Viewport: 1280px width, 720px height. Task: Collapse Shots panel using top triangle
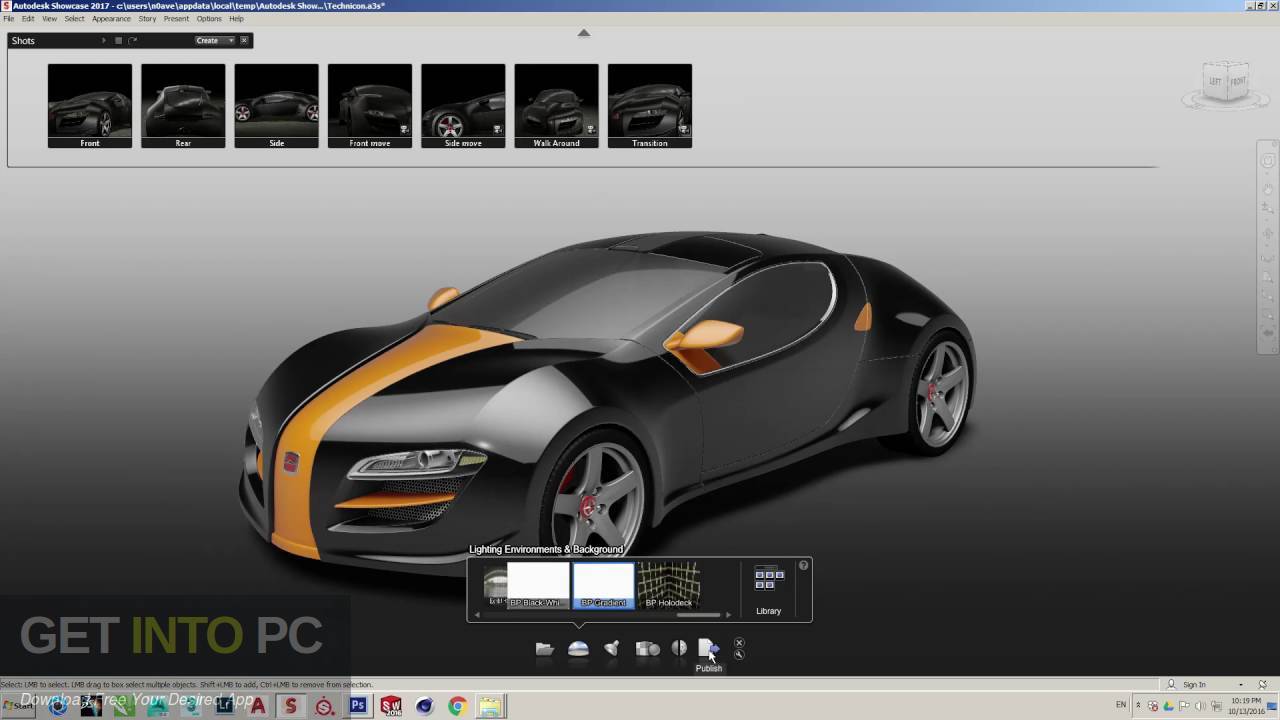(x=584, y=33)
